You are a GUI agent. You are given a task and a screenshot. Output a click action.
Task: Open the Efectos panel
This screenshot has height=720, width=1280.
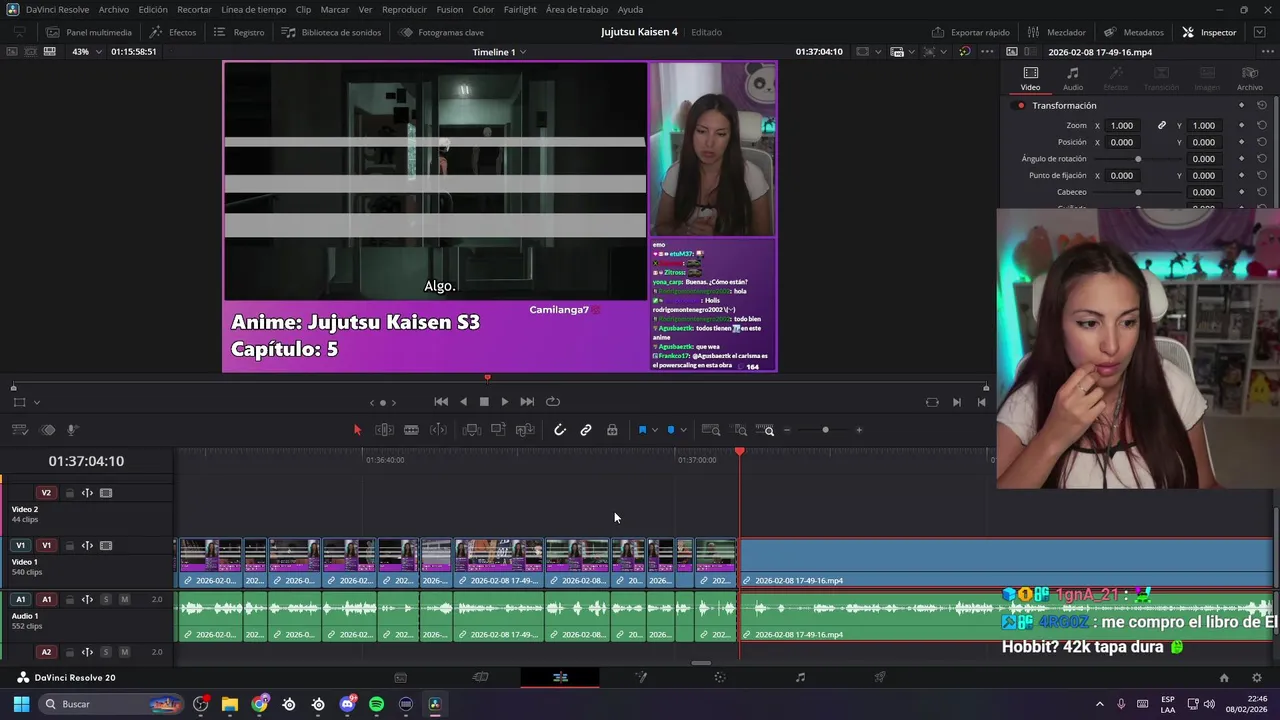[173, 32]
